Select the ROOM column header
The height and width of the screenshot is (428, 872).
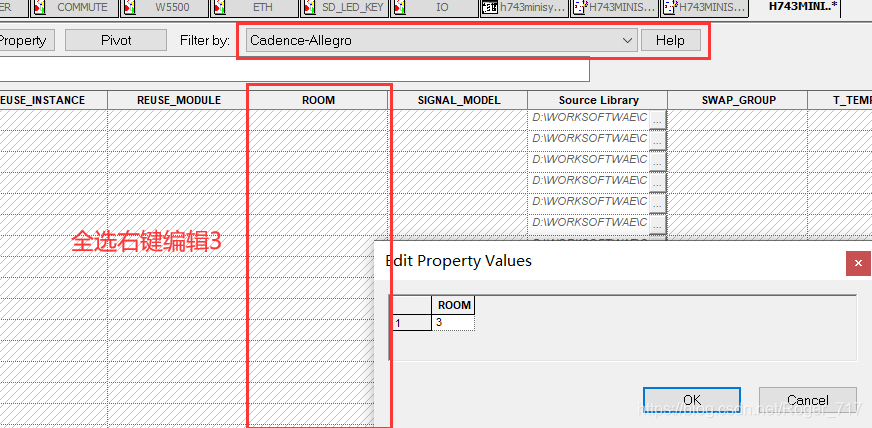point(318,100)
